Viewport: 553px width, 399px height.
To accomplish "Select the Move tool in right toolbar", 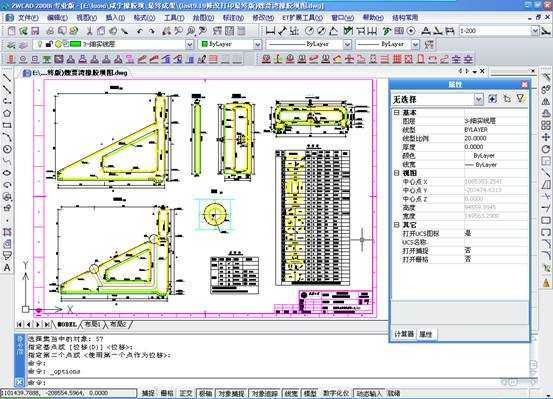I will tap(546, 137).
